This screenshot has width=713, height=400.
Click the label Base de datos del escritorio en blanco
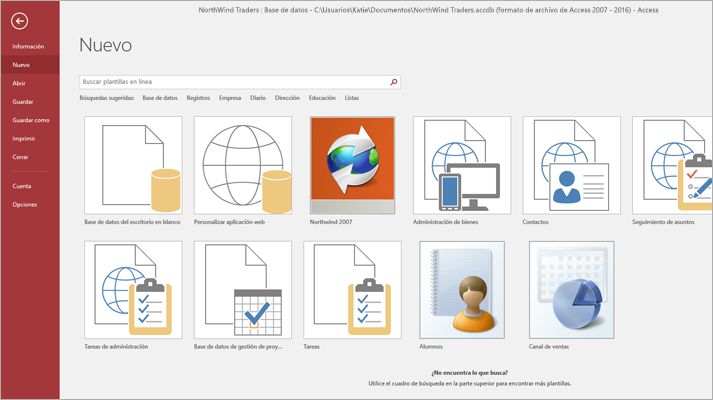click(x=132, y=222)
